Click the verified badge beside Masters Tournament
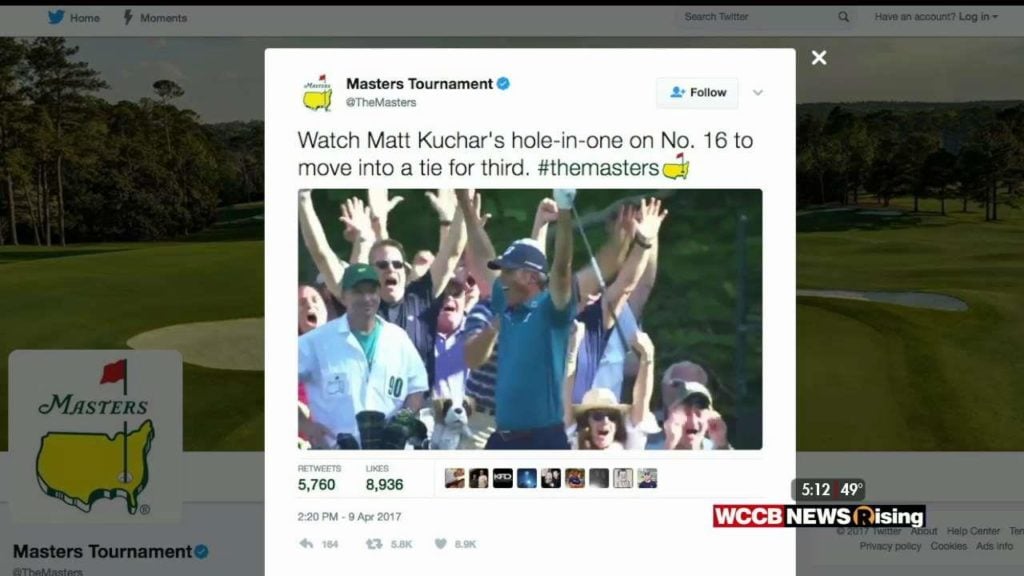Image resolution: width=1024 pixels, height=576 pixels. [x=503, y=84]
